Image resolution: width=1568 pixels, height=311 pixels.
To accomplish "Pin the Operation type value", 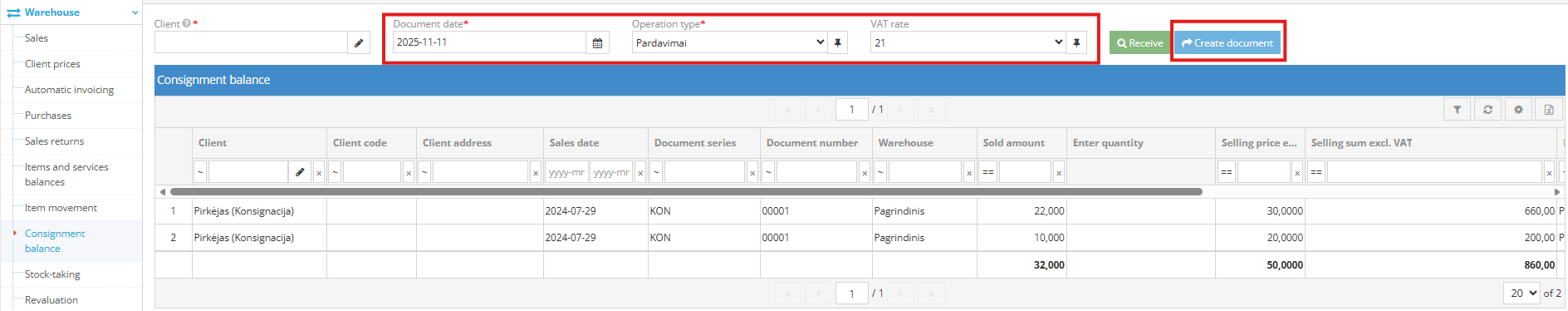I will 837,42.
